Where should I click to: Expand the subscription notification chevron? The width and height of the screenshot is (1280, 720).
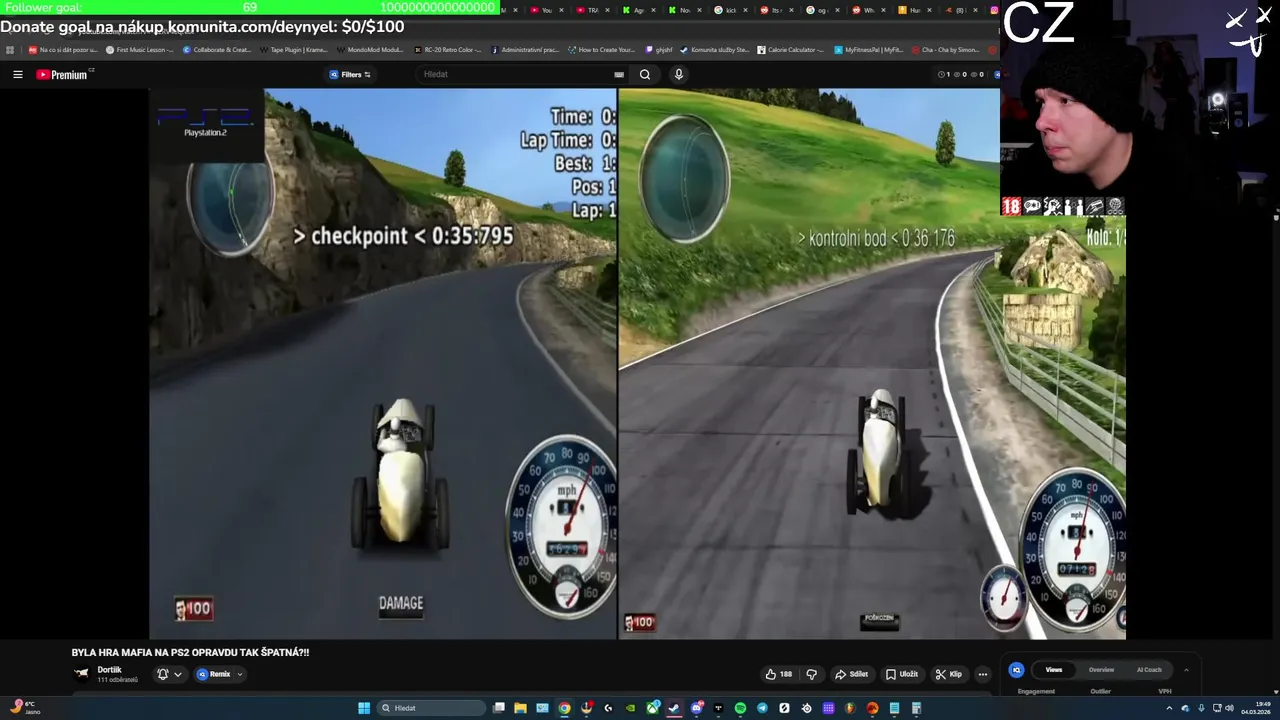point(178,674)
